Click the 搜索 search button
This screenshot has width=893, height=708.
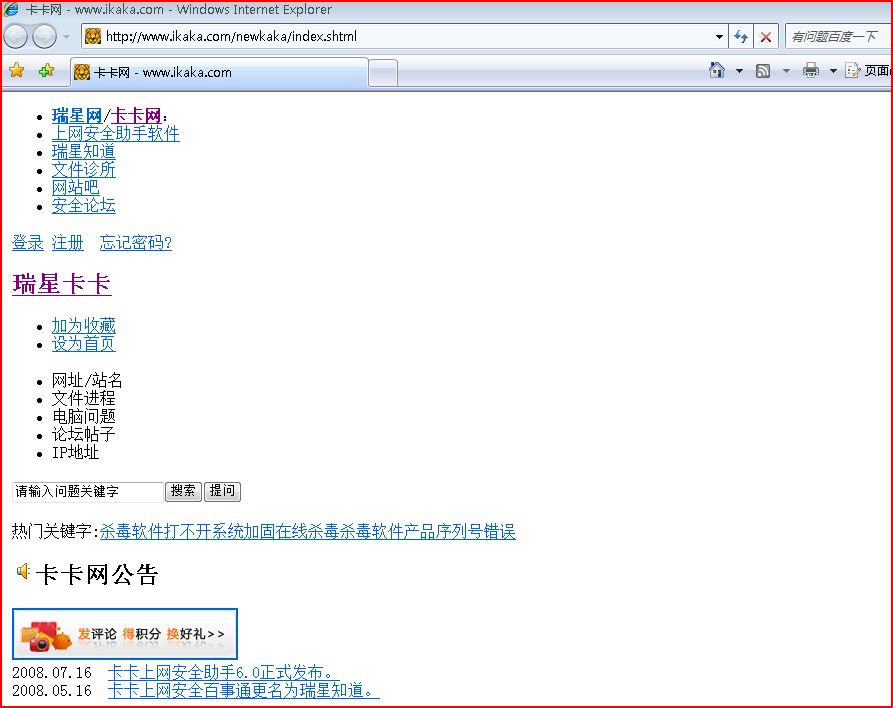(183, 491)
